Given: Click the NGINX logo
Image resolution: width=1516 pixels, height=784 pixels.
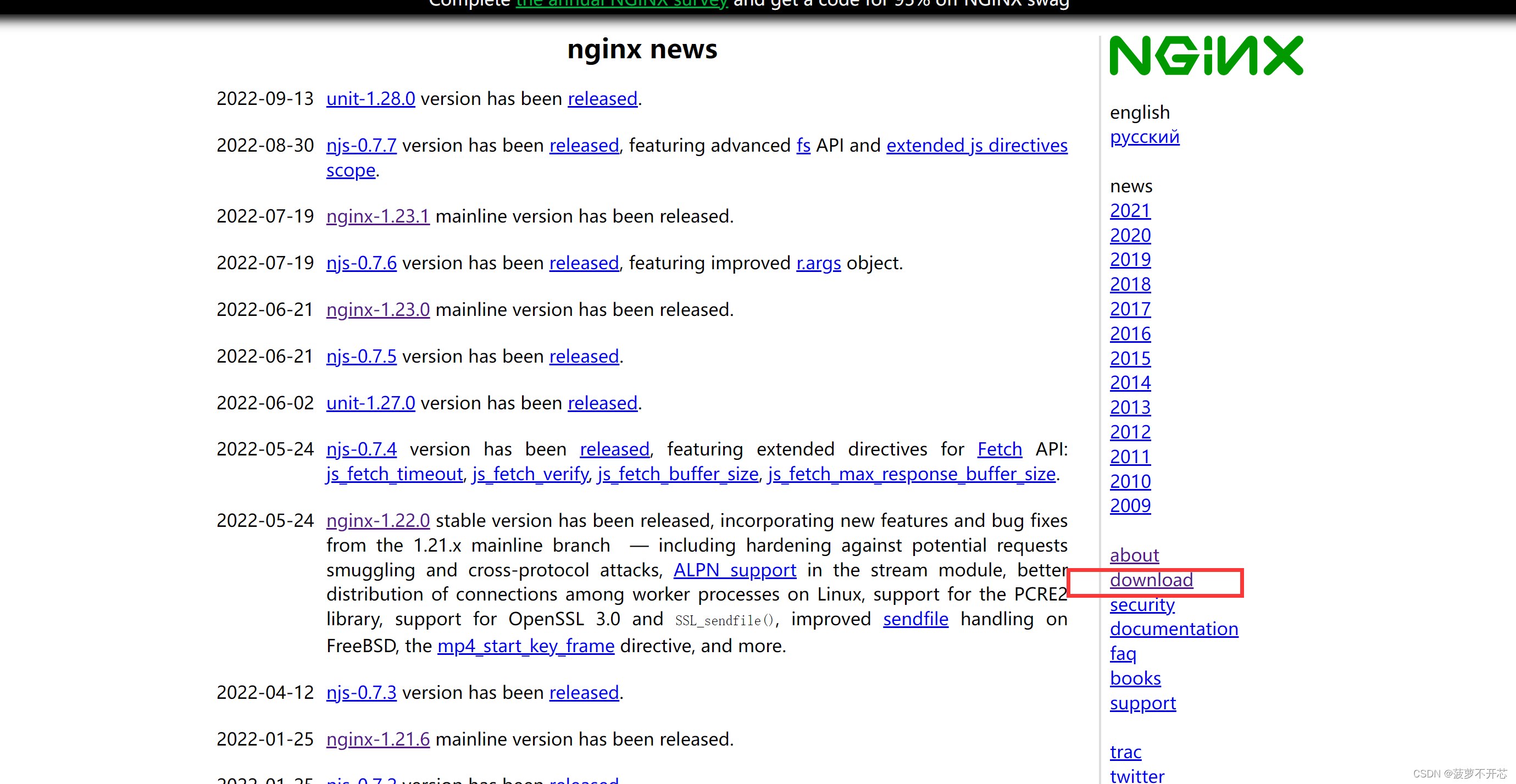Looking at the screenshot, I should point(1206,55).
